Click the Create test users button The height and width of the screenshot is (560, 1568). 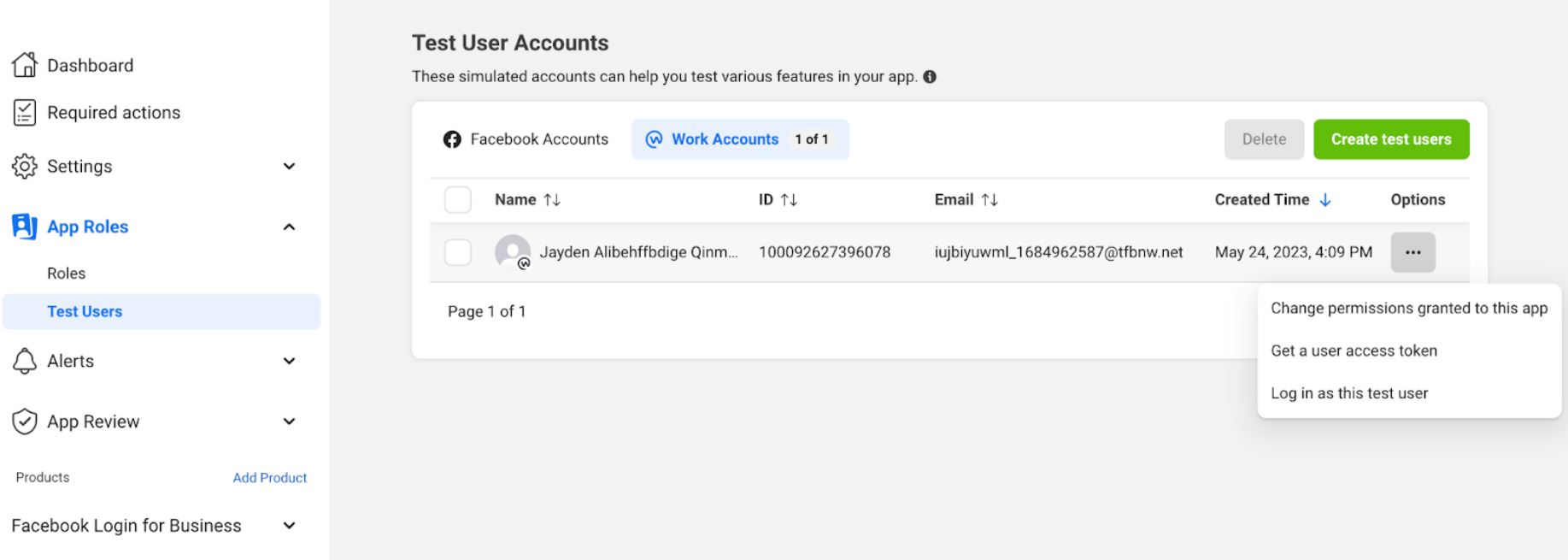(1391, 139)
